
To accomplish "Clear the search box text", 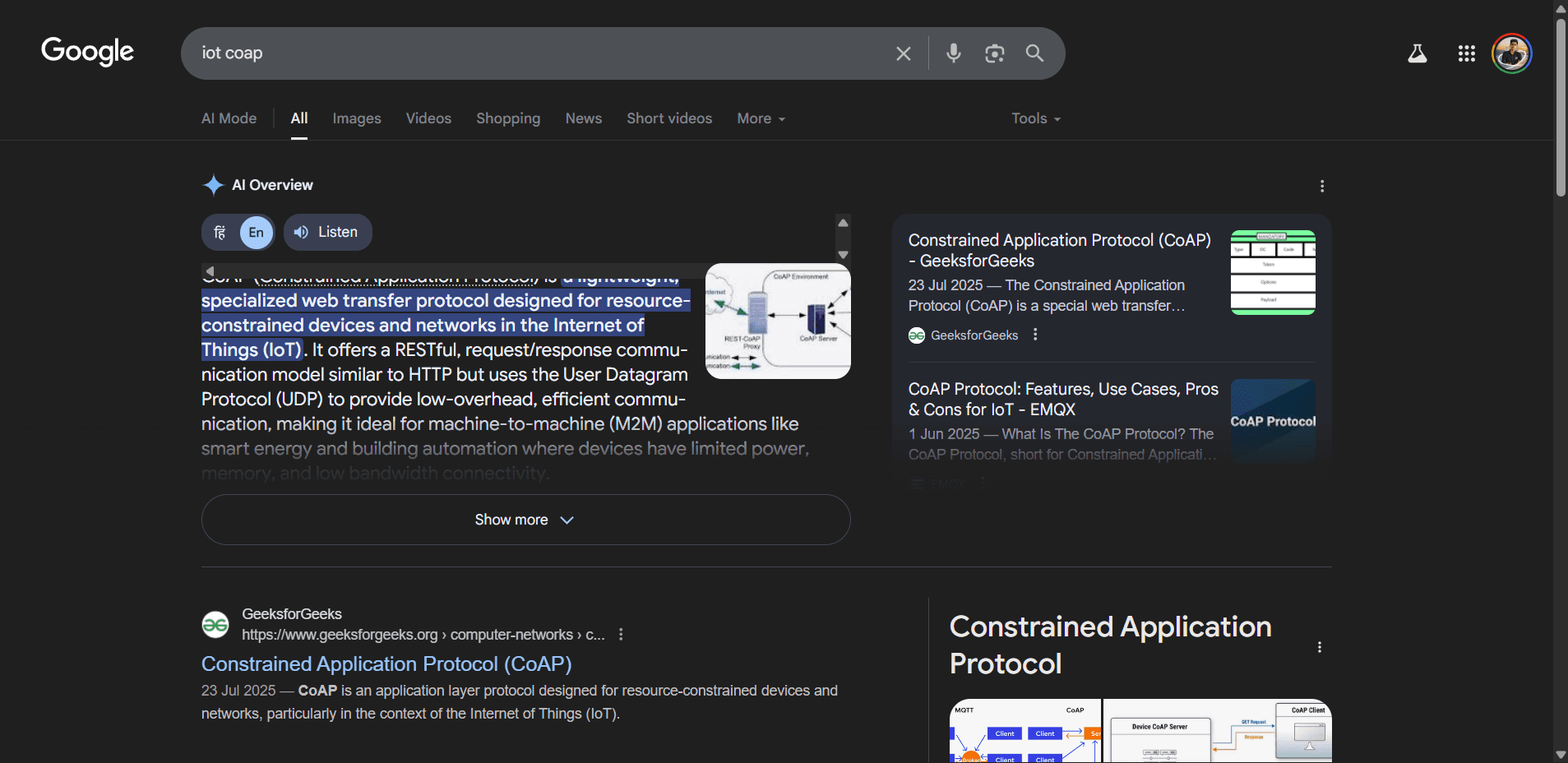I will click(903, 53).
